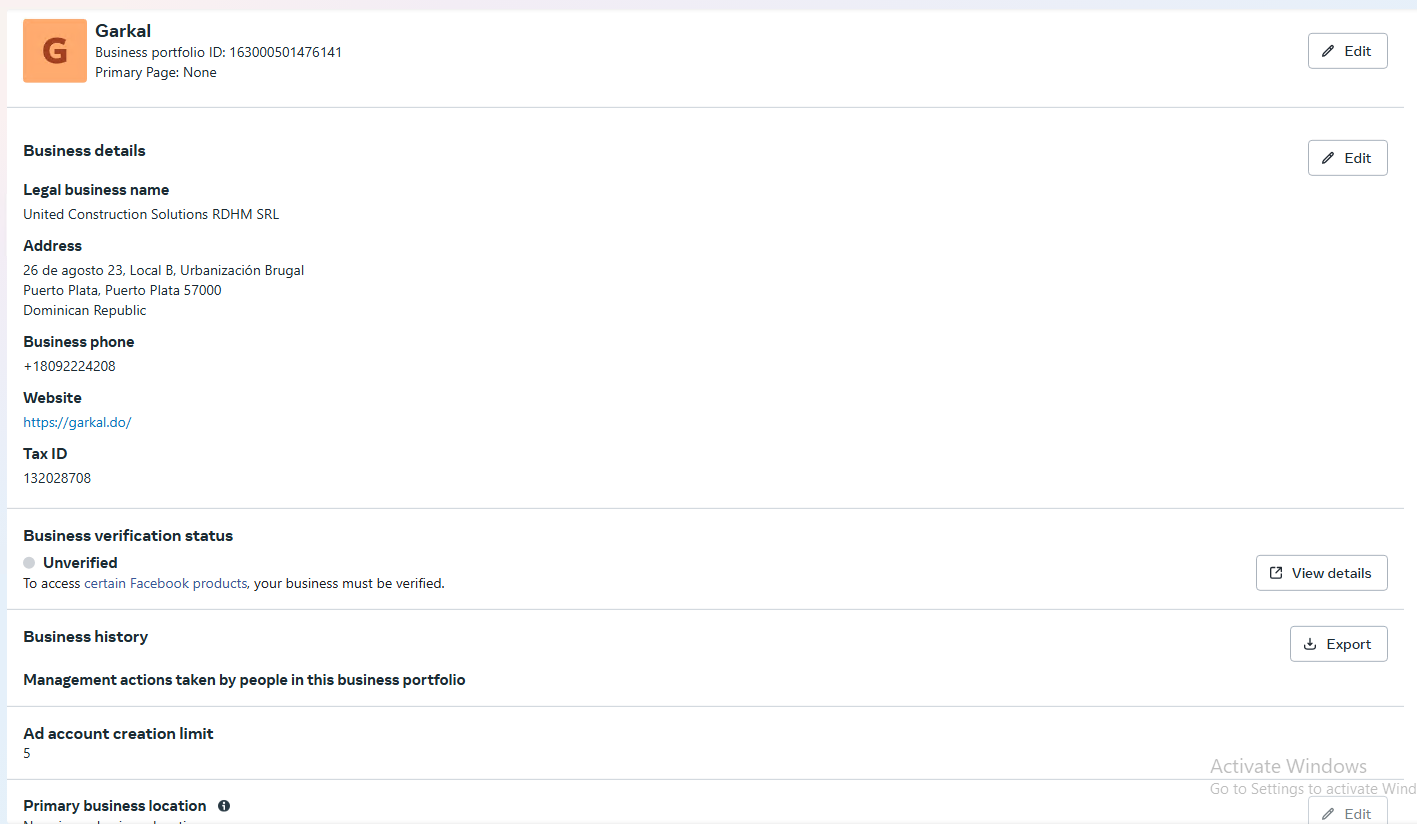Open the https://garkal.do/ website link

(x=77, y=422)
